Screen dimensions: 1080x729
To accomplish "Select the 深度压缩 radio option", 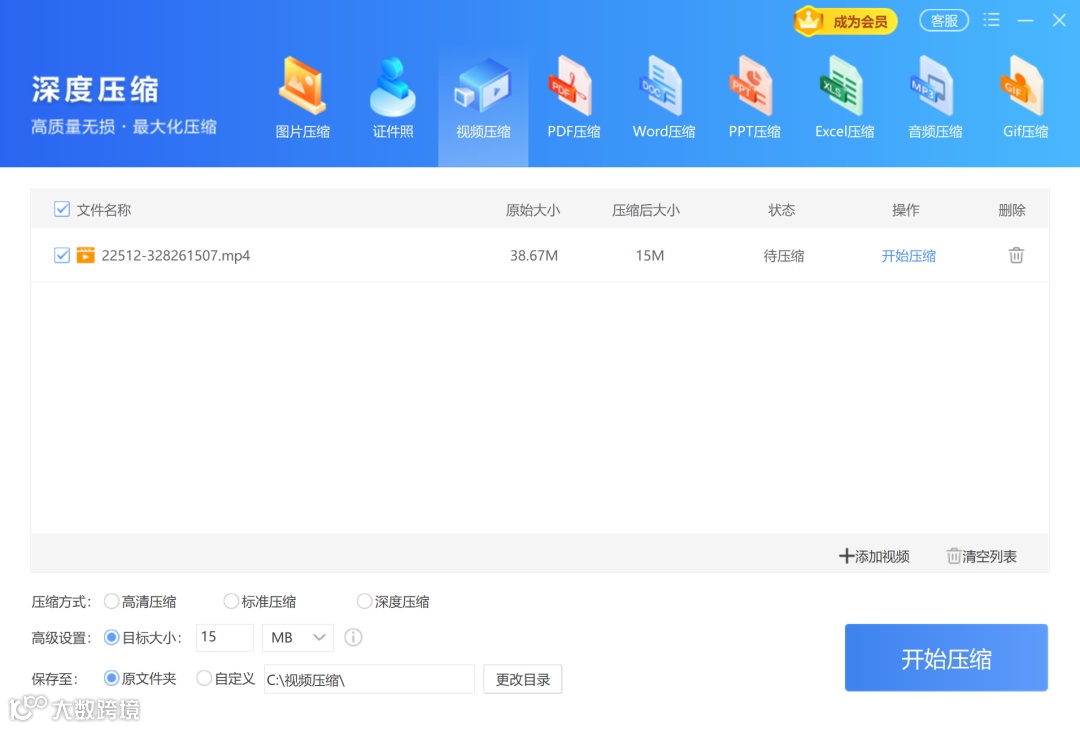I will 364,601.
